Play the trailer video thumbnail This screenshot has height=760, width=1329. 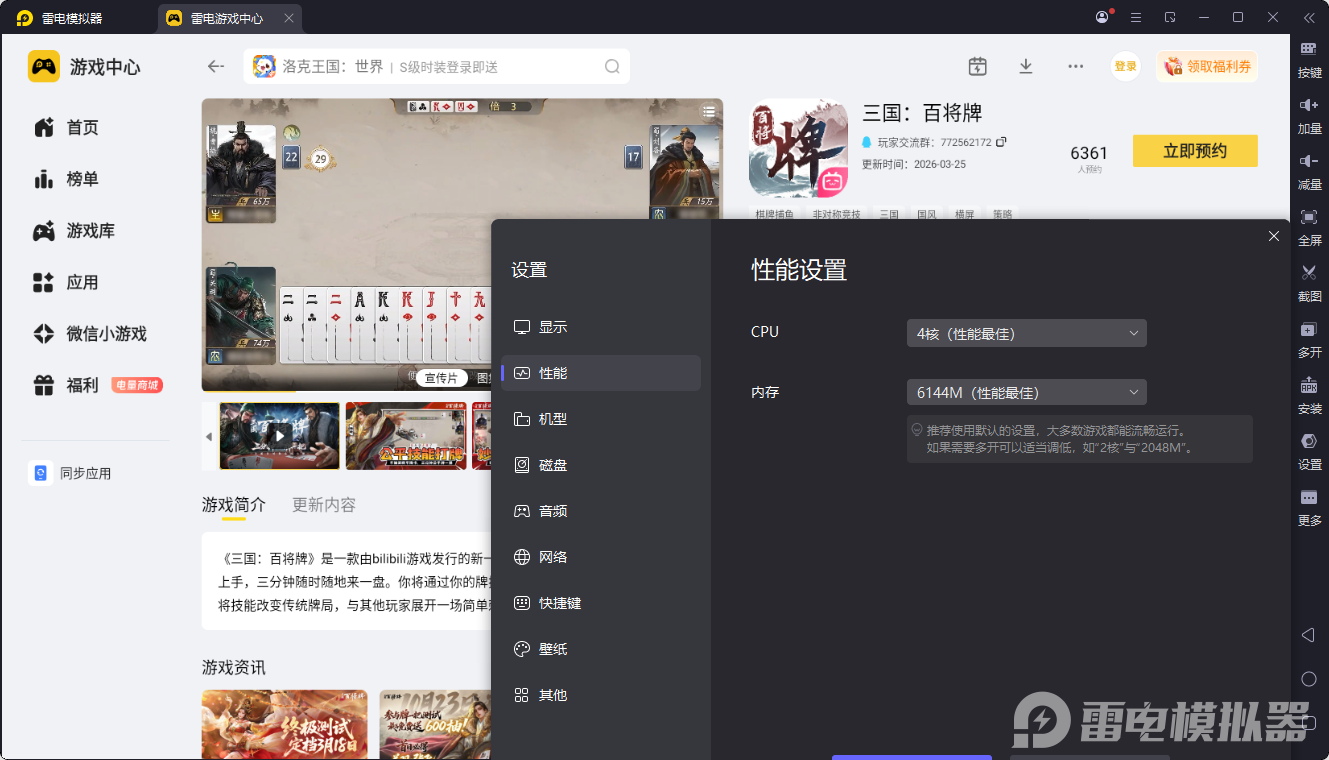(x=279, y=436)
